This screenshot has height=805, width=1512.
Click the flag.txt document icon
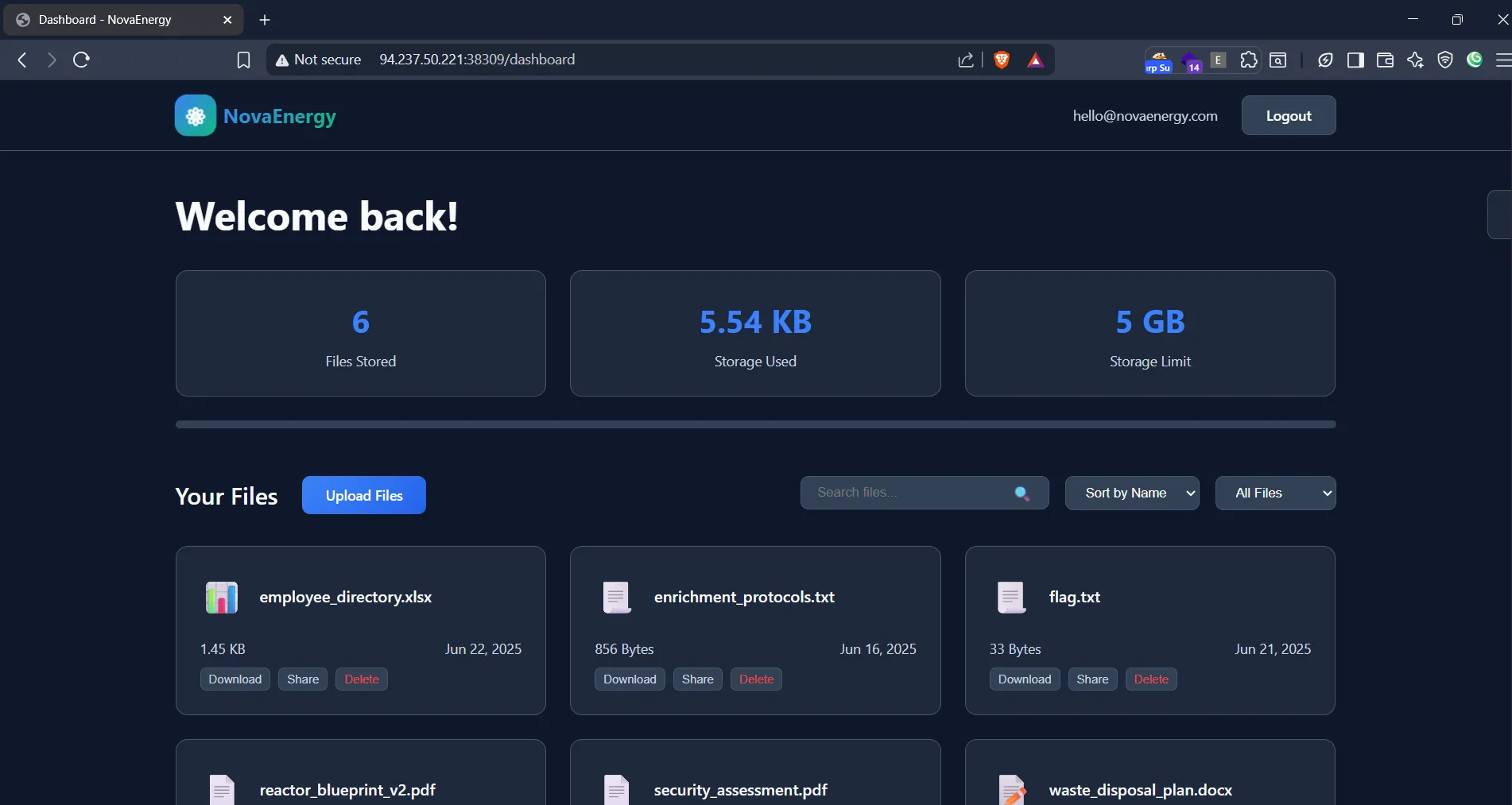pos(1011,598)
